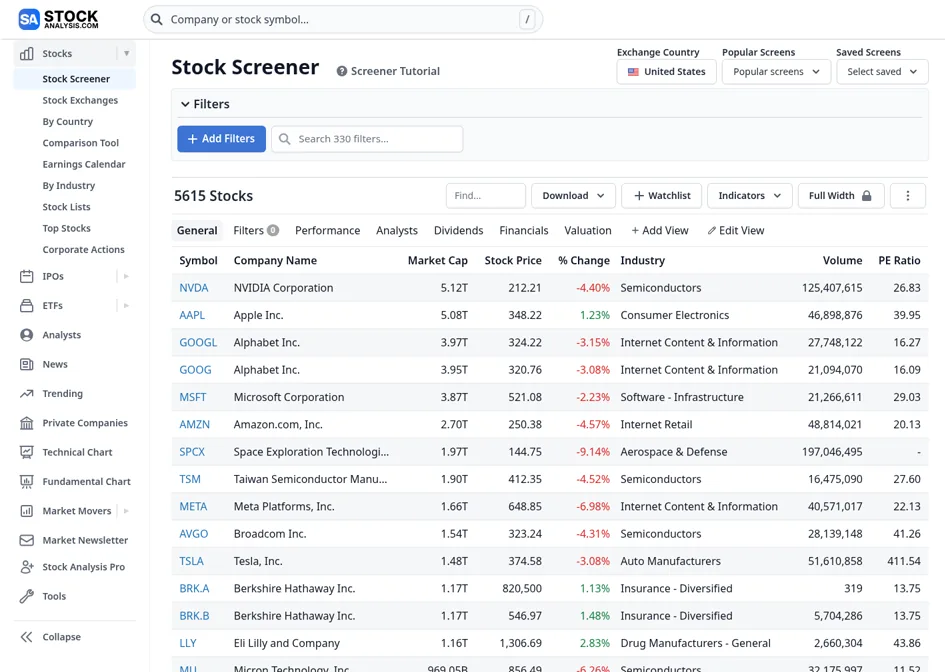Click the Add Filters button
945x672 pixels.
pyautogui.click(x=221, y=139)
